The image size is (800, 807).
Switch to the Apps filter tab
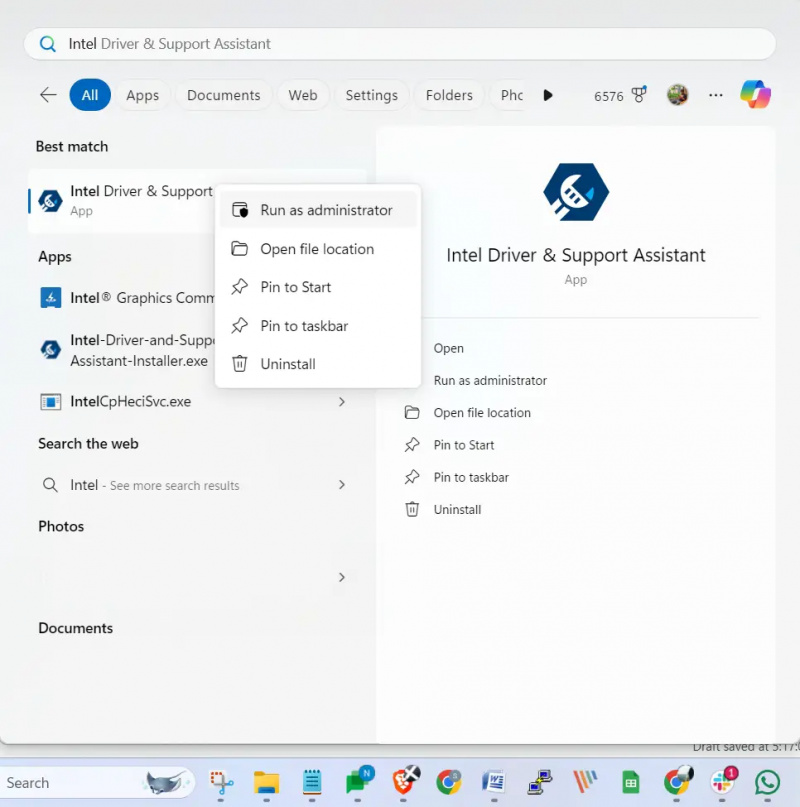(x=143, y=95)
